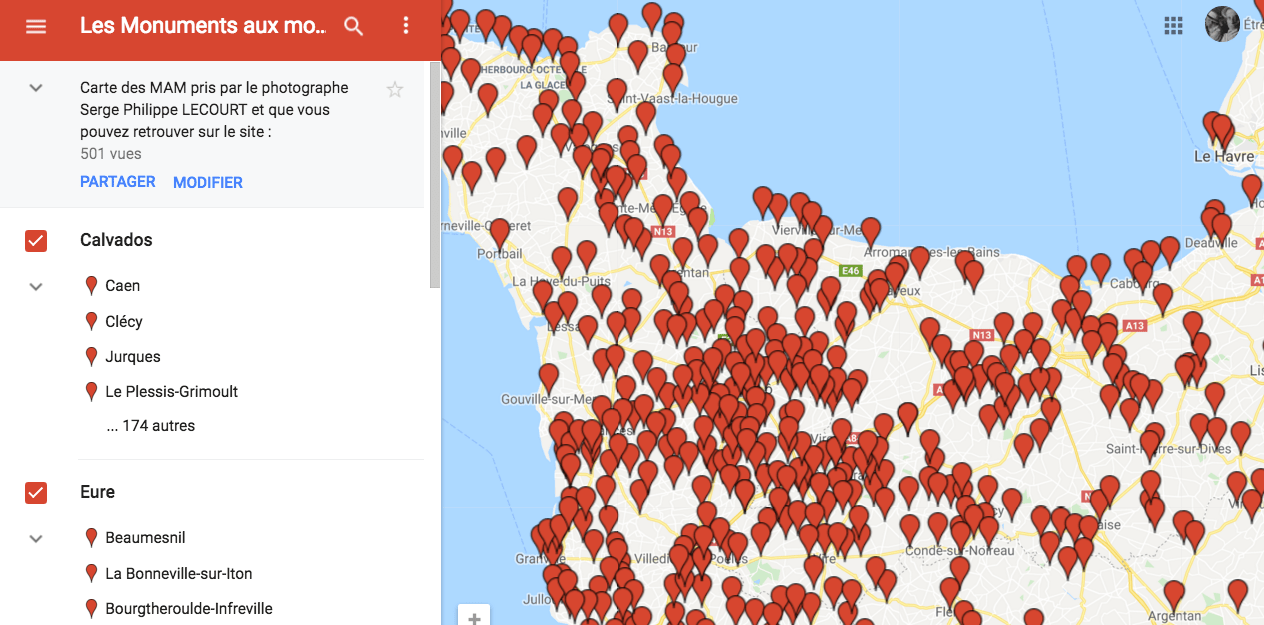The image size is (1264, 625).
Task: Click the zoom in plus button
Action: tap(474, 616)
